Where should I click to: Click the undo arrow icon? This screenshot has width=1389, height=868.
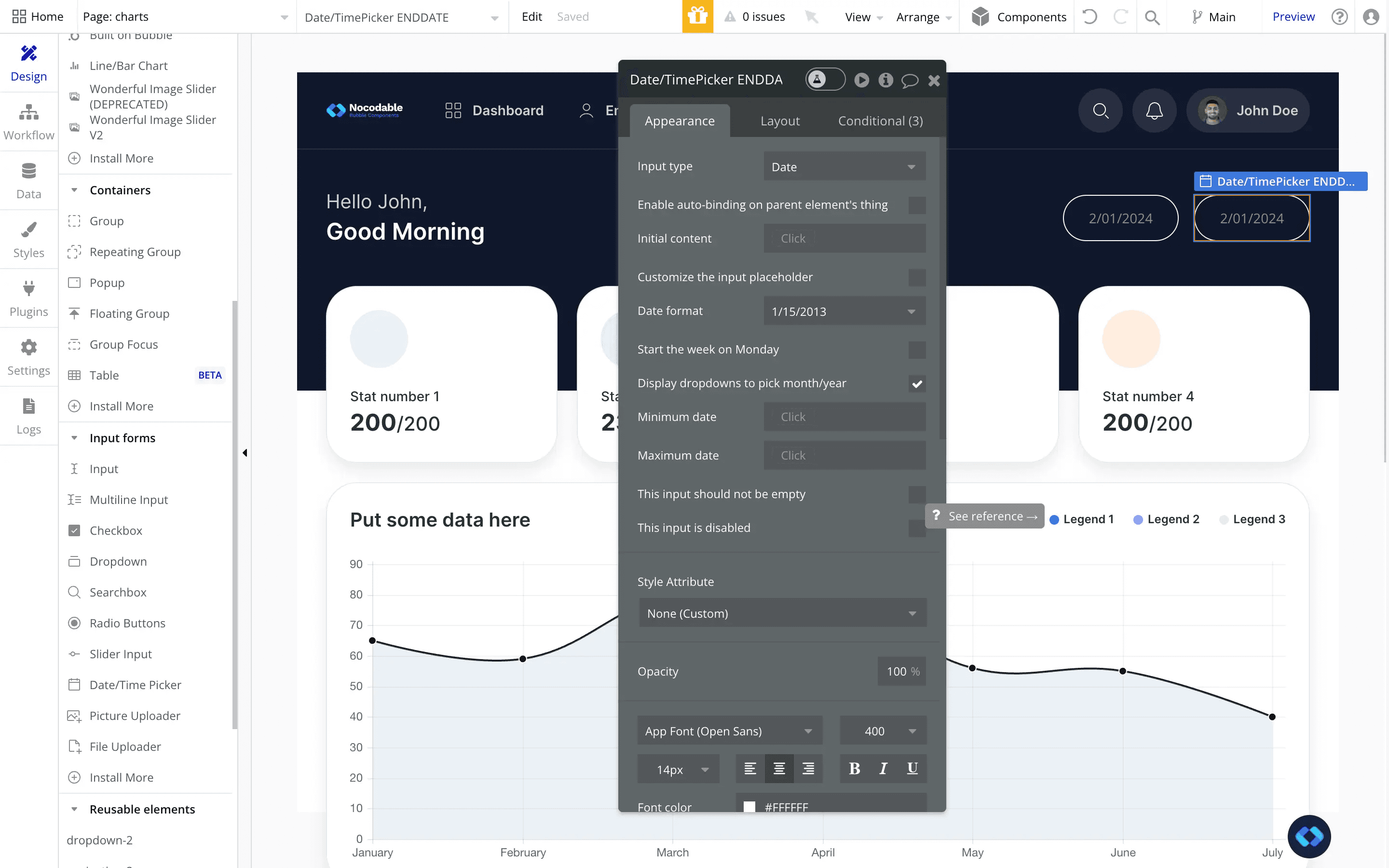pos(1089,17)
